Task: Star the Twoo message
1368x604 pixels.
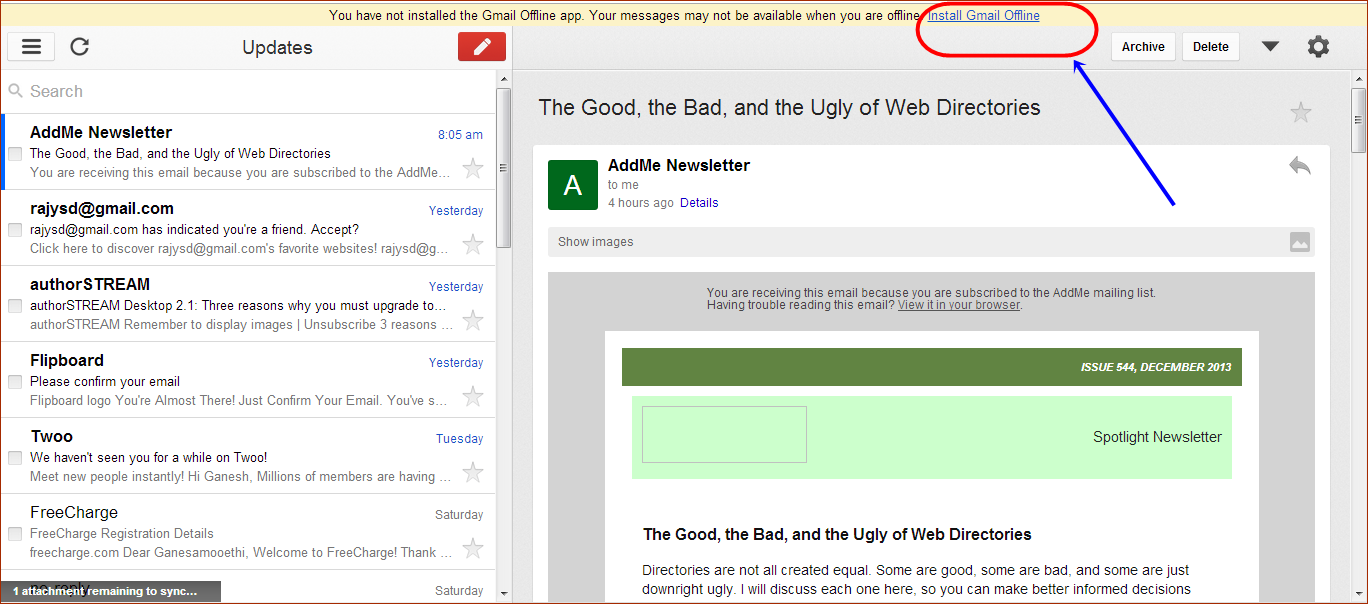Action: tap(473, 472)
